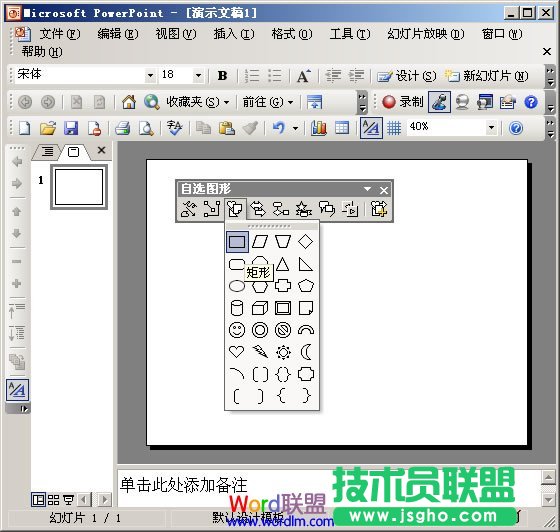Expand the font size dropdown showing 18
The height and width of the screenshot is (532, 560).
pyautogui.click(x=198, y=76)
